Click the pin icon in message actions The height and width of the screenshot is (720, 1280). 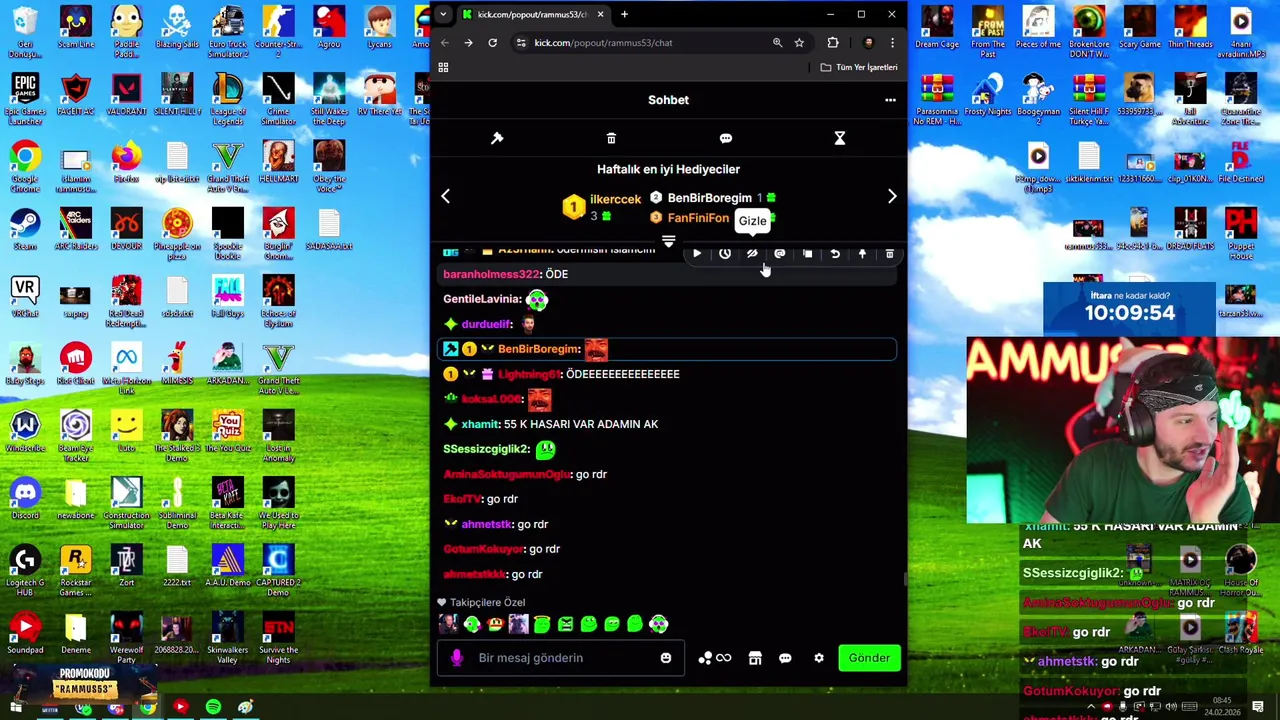pyautogui.click(x=862, y=254)
